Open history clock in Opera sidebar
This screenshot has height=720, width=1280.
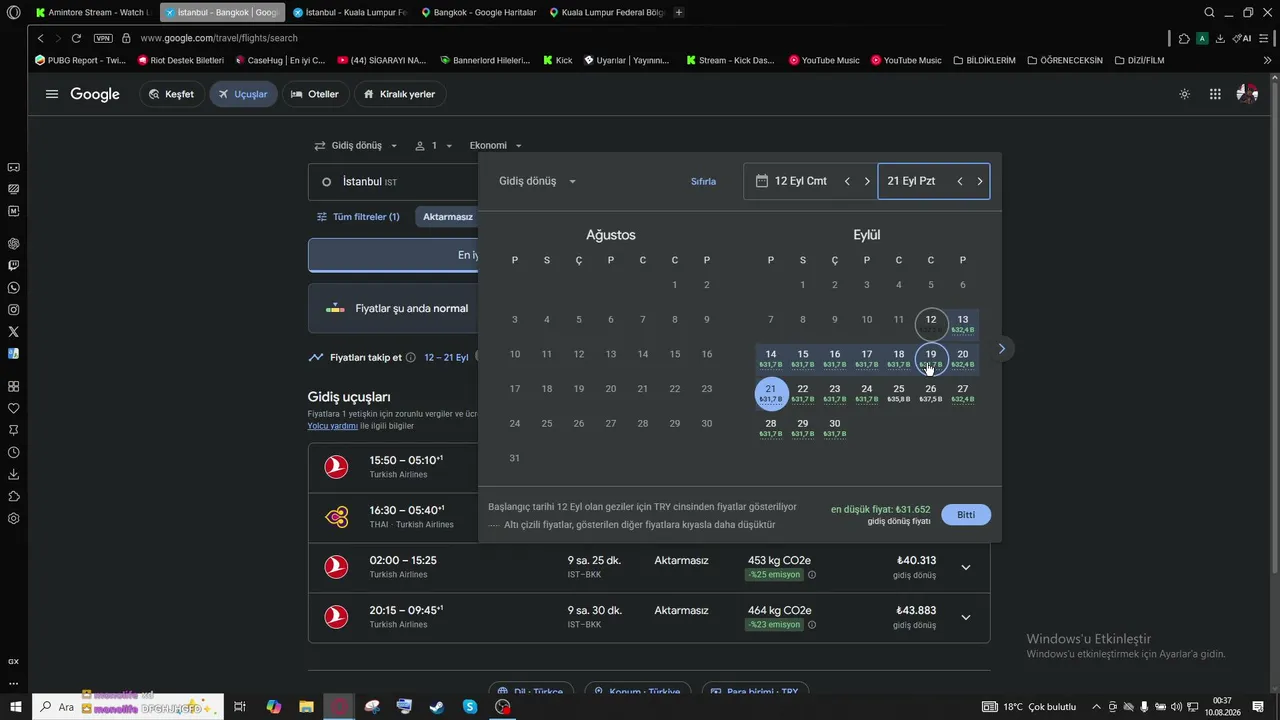click(x=13, y=452)
